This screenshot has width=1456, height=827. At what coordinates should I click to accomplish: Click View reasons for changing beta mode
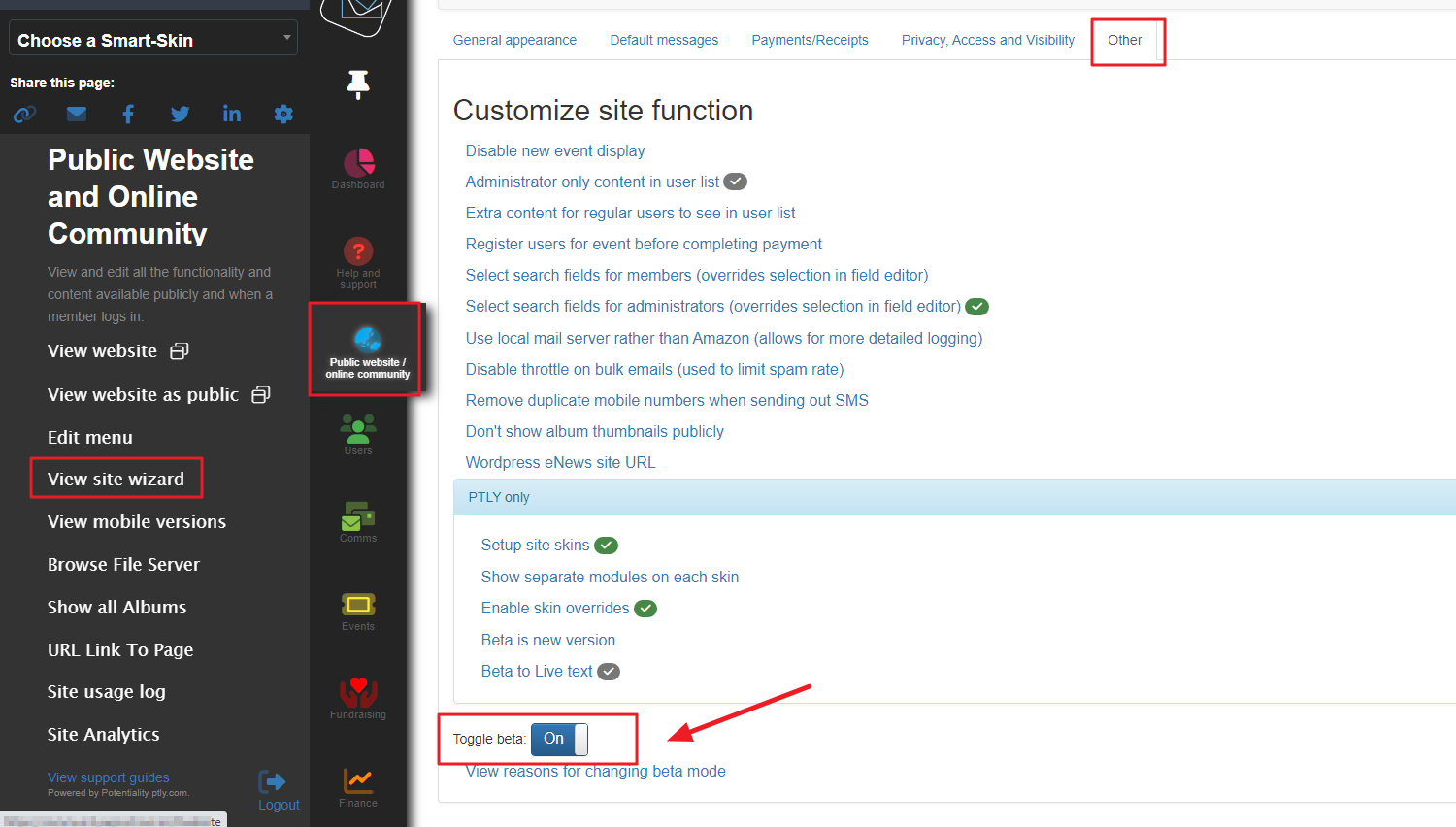(596, 772)
